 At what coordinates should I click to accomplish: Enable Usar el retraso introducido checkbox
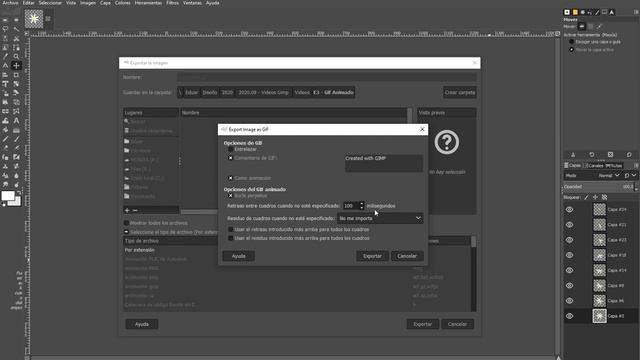pos(231,229)
